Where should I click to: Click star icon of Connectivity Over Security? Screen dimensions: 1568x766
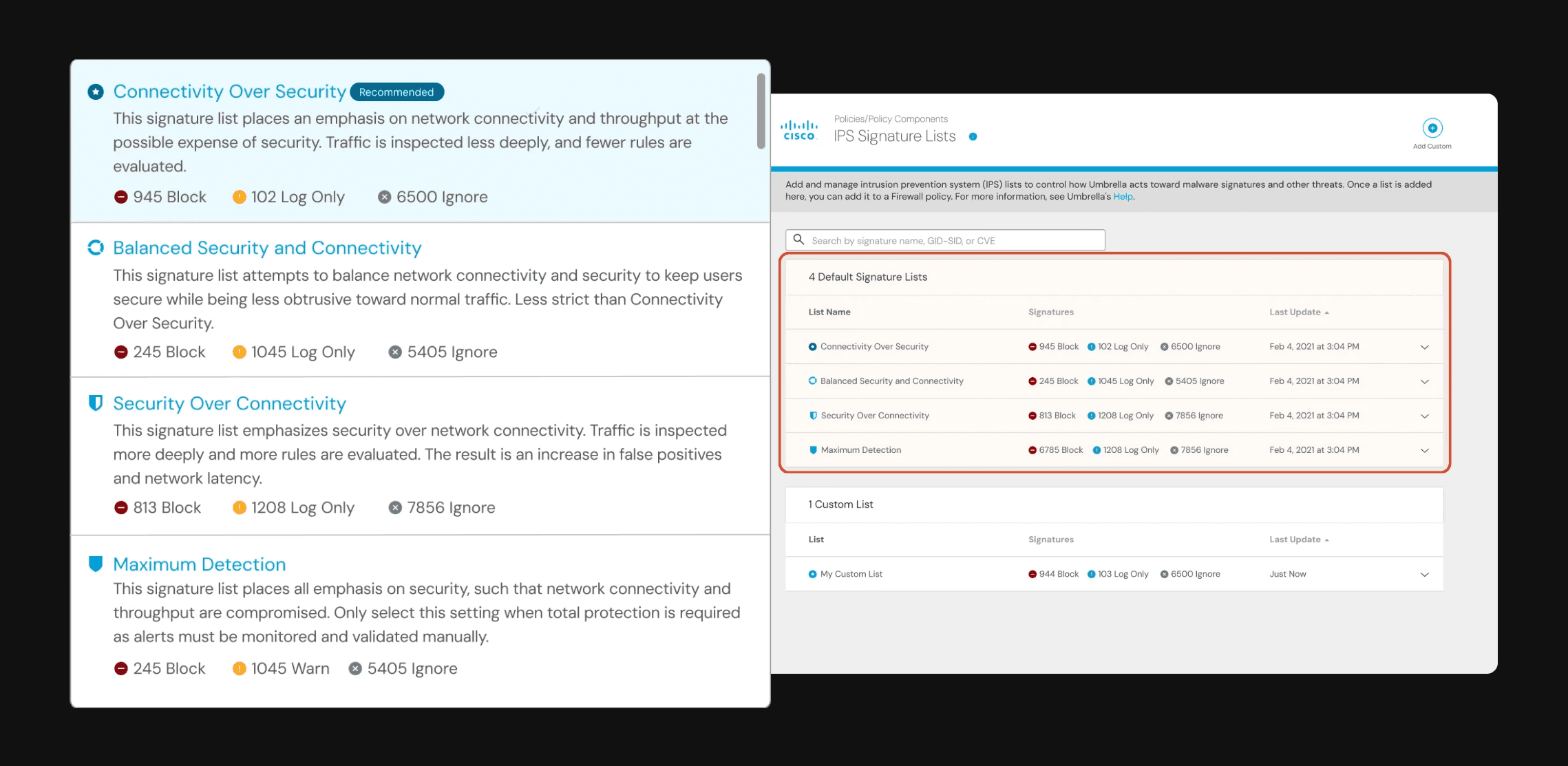tap(96, 92)
